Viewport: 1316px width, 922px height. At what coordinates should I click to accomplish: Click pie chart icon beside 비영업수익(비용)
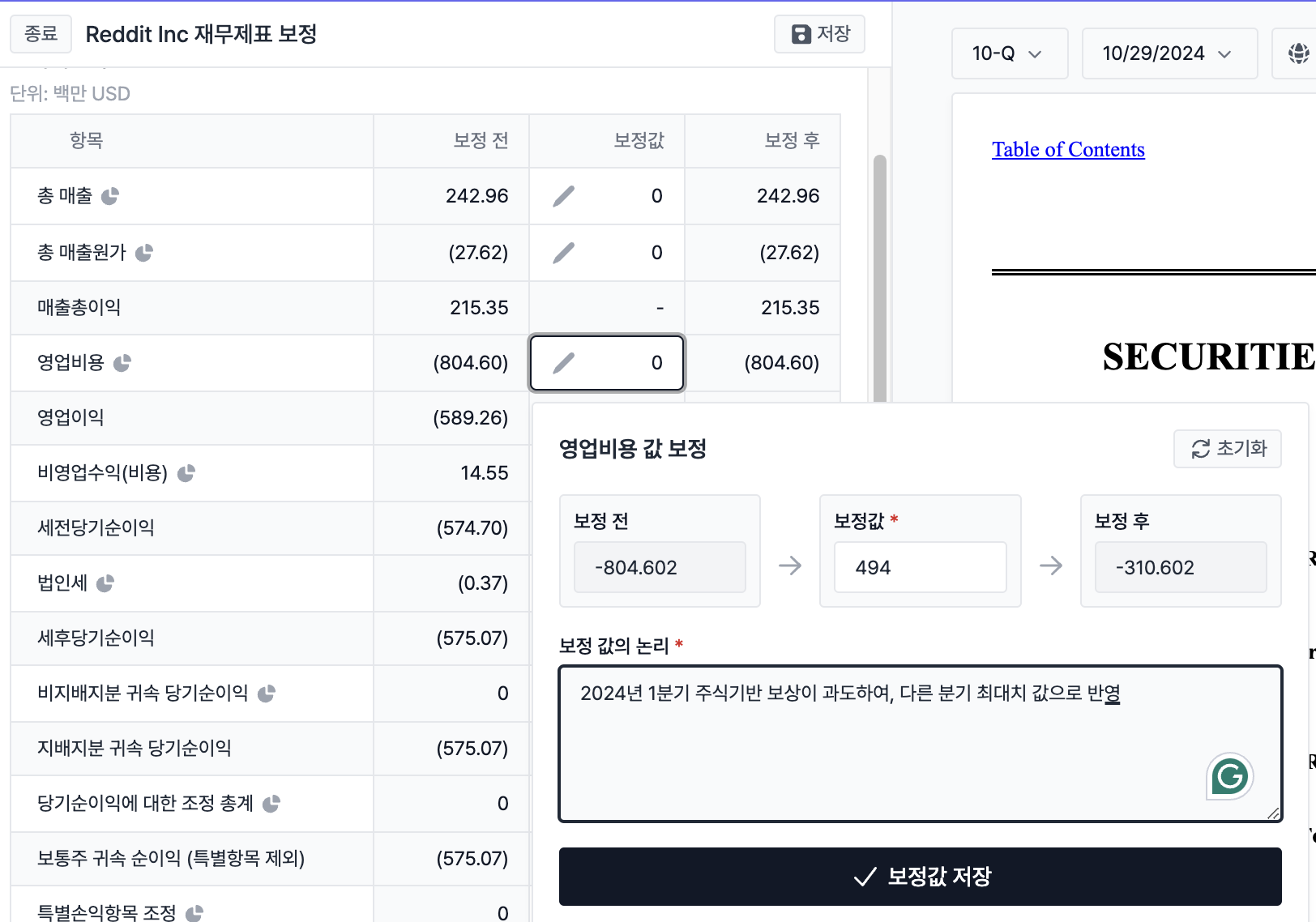pos(186,473)
